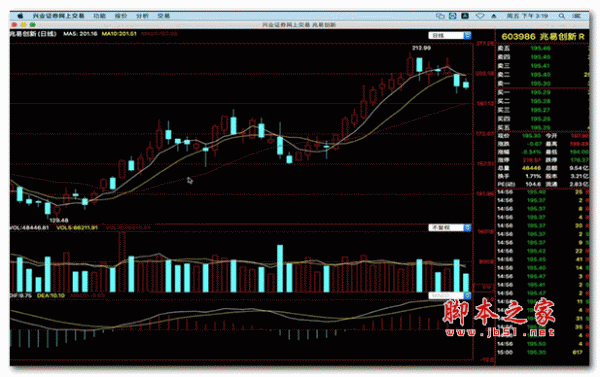
Task: Select the 卖一 ask row
Action: (x=543, y=83)
